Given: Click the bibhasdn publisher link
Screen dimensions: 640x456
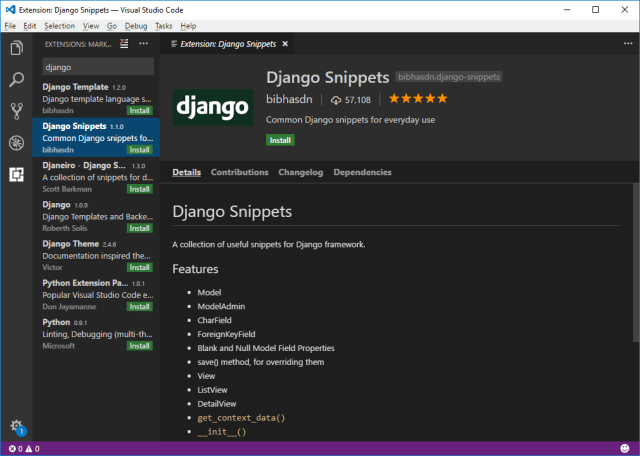Looking at the screenshot, I should point(290,100).
